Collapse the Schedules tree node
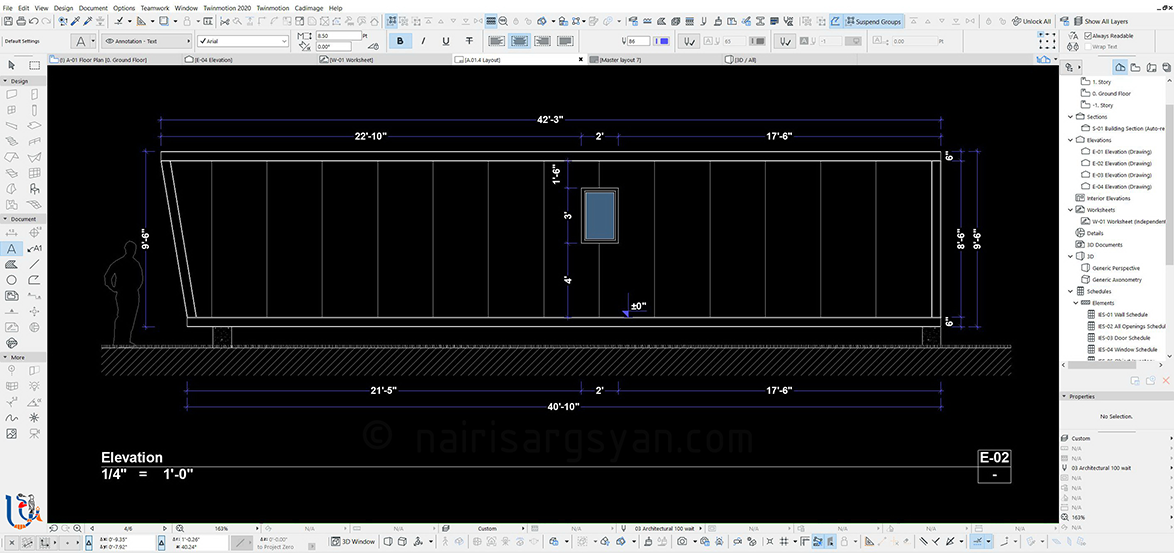The image size is (1174, 553). click(x=1070, y=291)
